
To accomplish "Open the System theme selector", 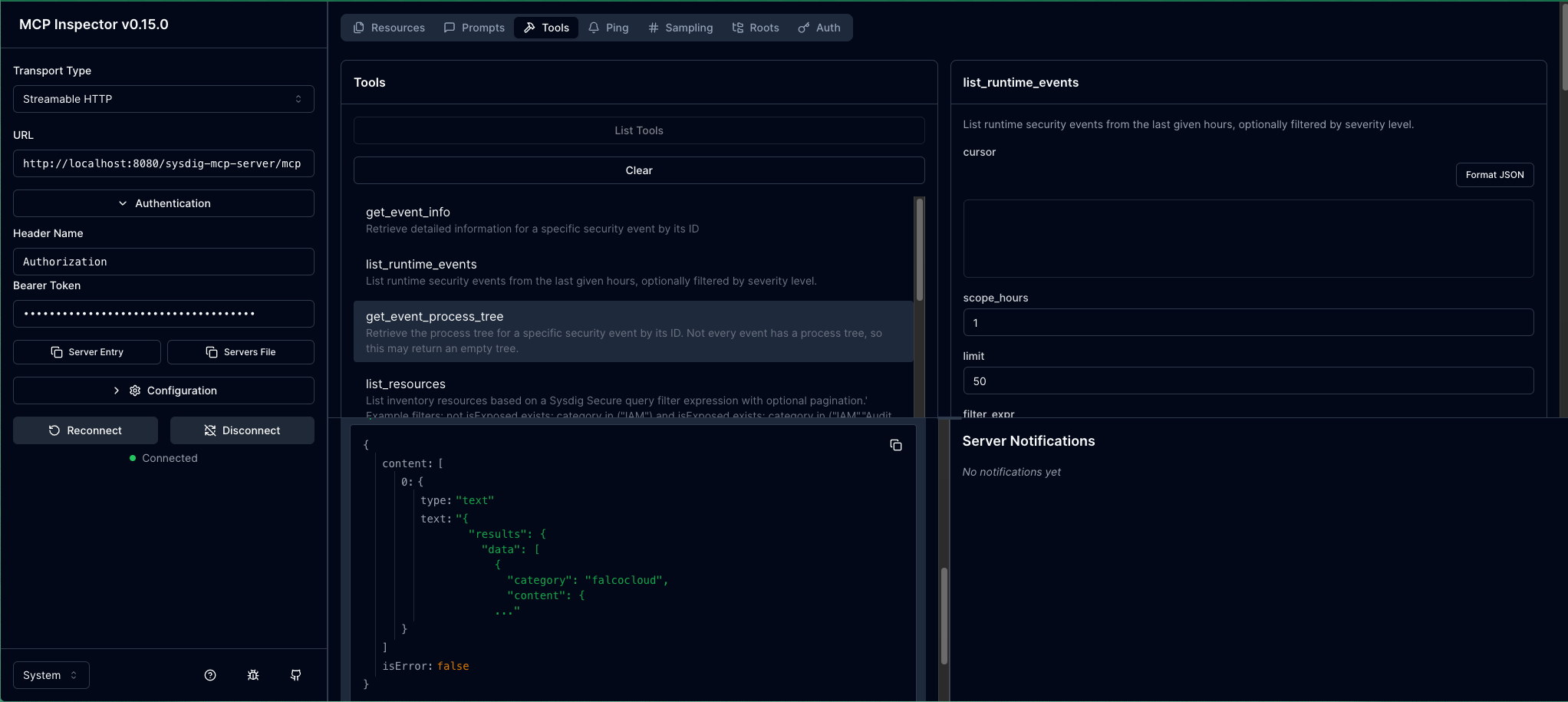I will [x=51, y=675].
